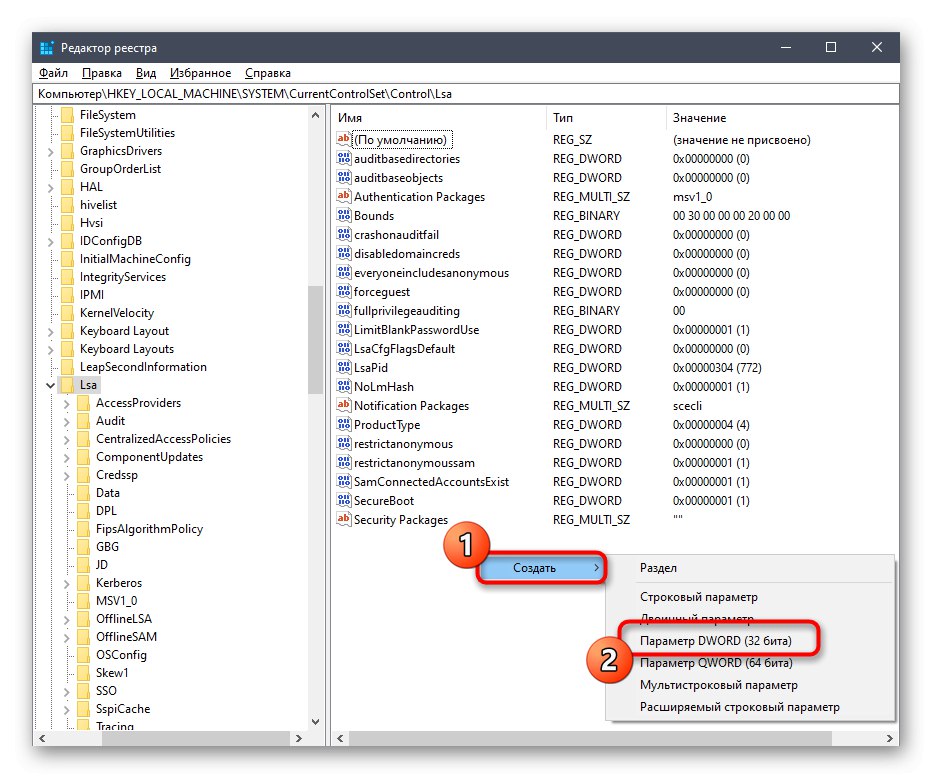
Task: Click the forceguest value icon
Action: [344, 291]
